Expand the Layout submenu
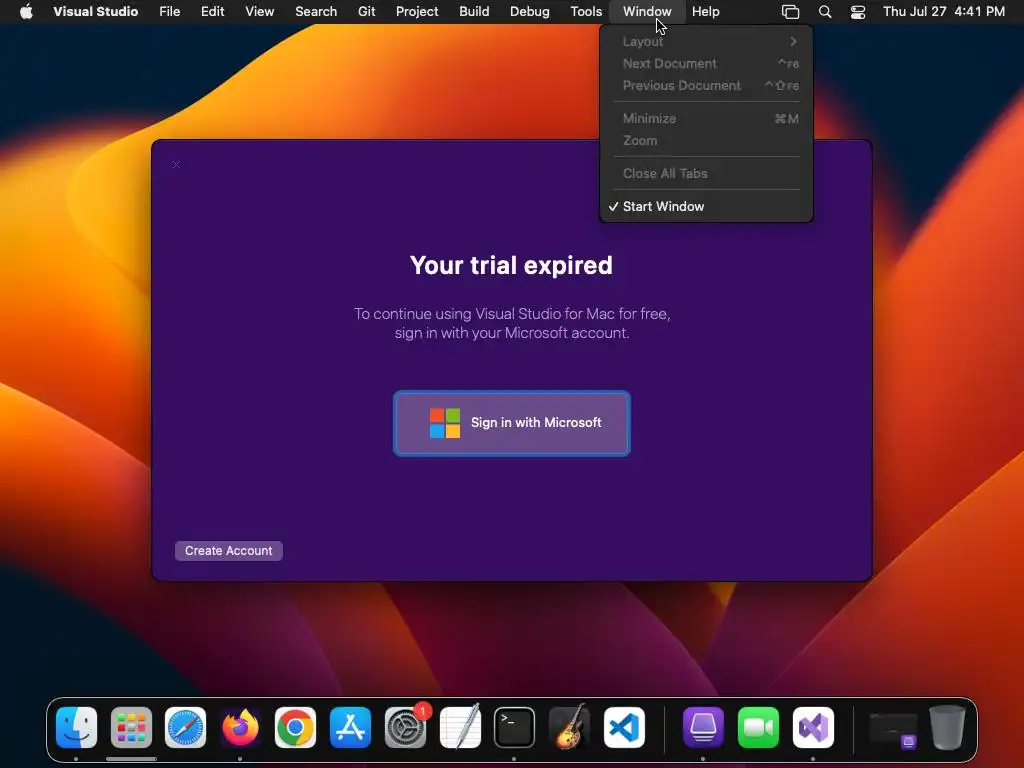Screen dimensions: 1024x768 pyautogui.click(x=706, y=41)
